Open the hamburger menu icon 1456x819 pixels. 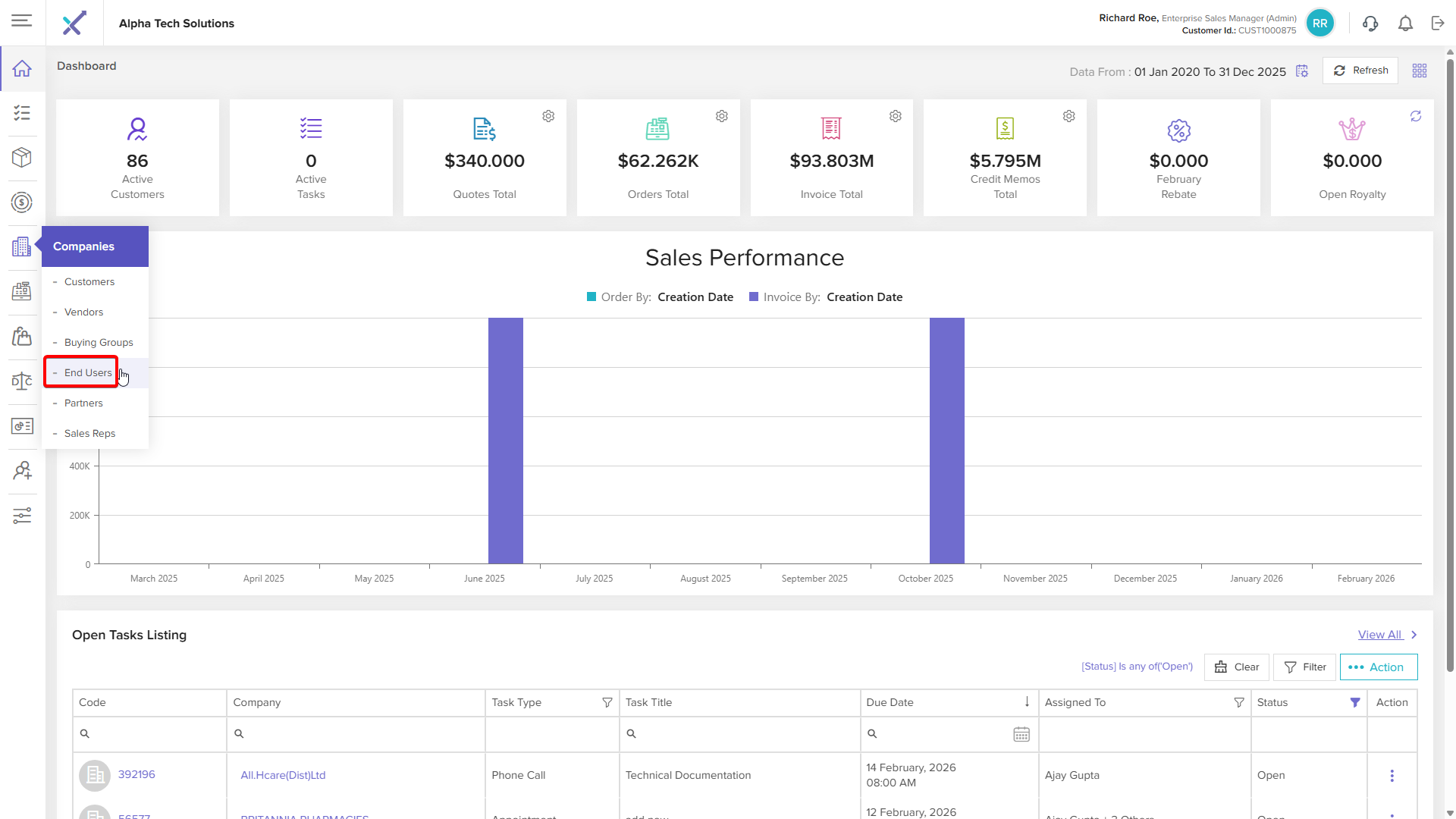coord(22,20)
